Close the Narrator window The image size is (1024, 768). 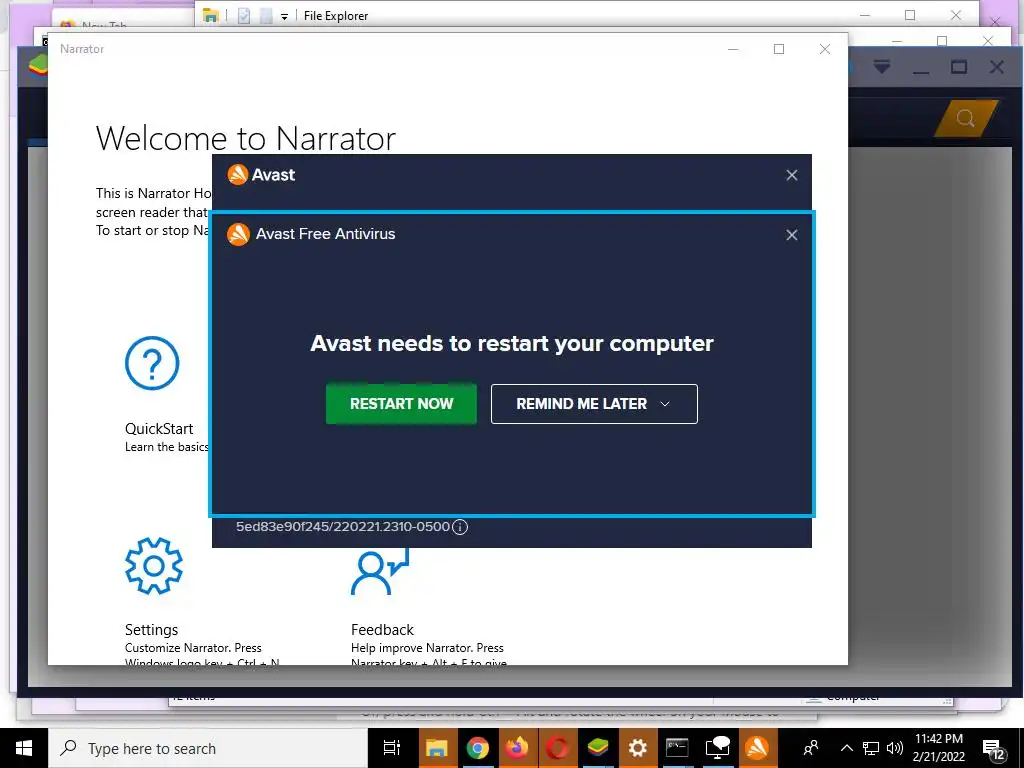click(x=825, y=49)
